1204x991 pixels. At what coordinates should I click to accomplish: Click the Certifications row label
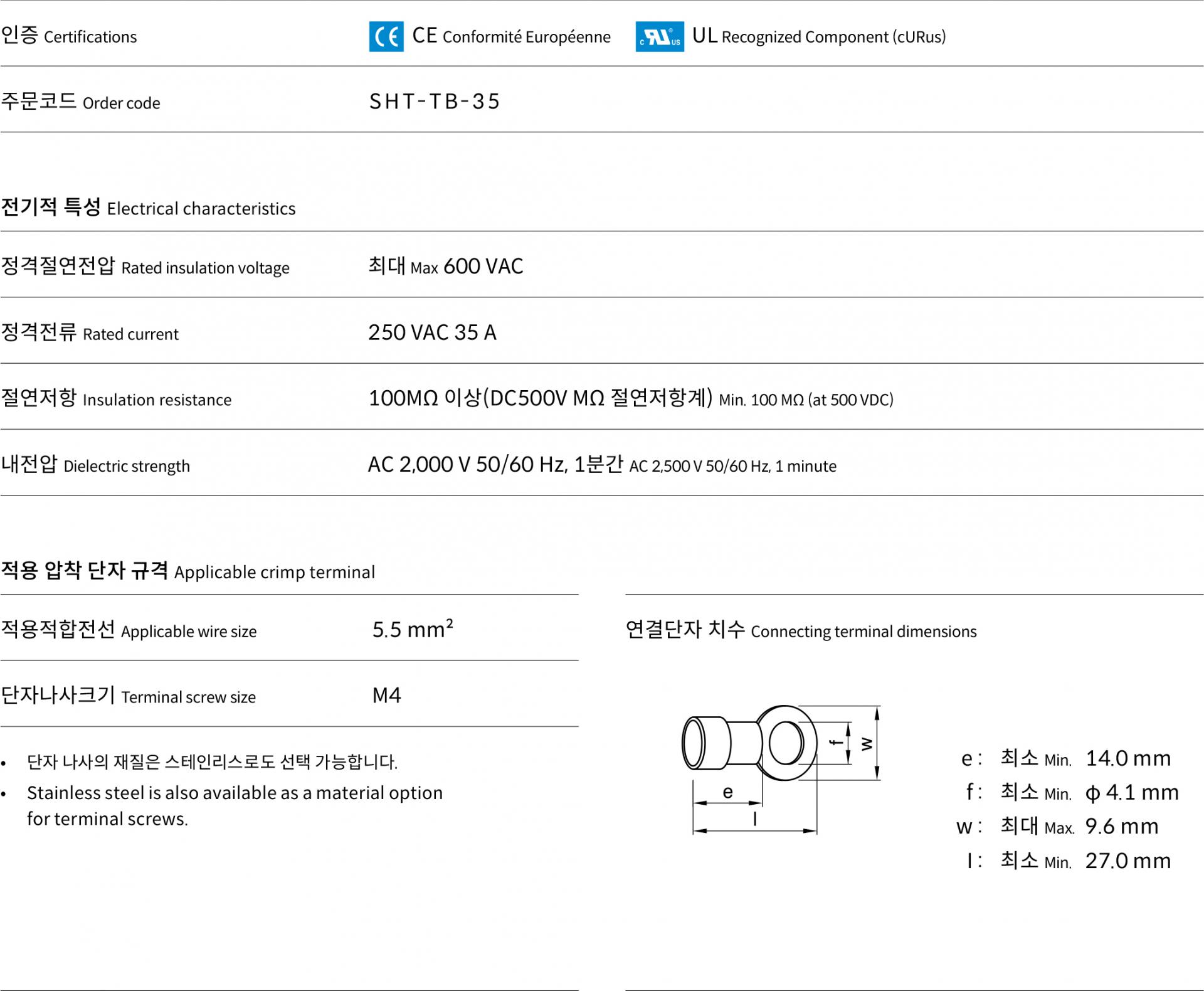click(x=69, y=35)
